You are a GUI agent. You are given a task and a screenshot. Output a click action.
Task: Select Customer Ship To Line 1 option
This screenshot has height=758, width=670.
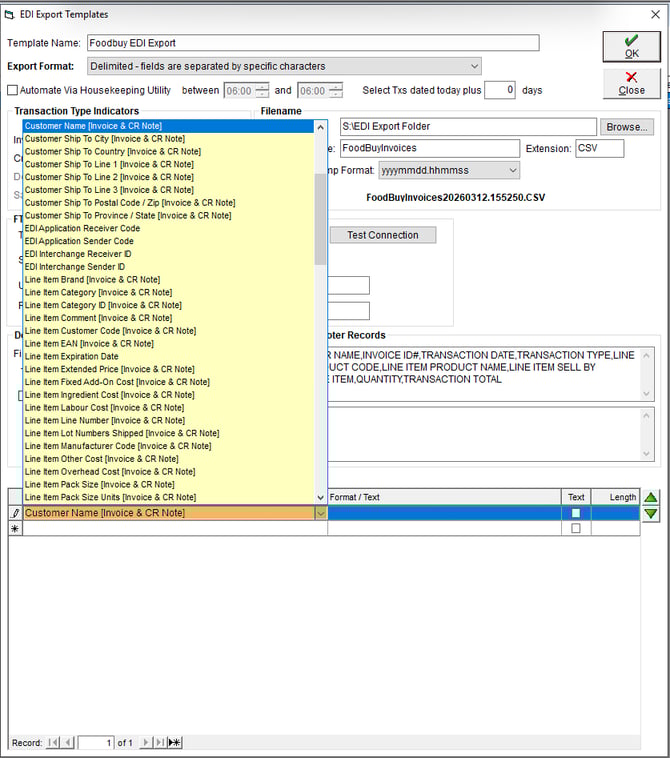[x=168, y=164]
